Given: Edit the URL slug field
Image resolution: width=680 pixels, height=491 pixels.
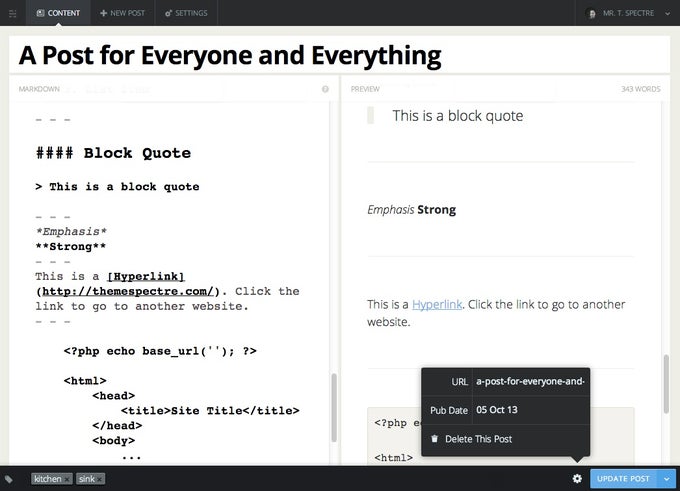Looking at the screenshot, I should tap(530, 381).
